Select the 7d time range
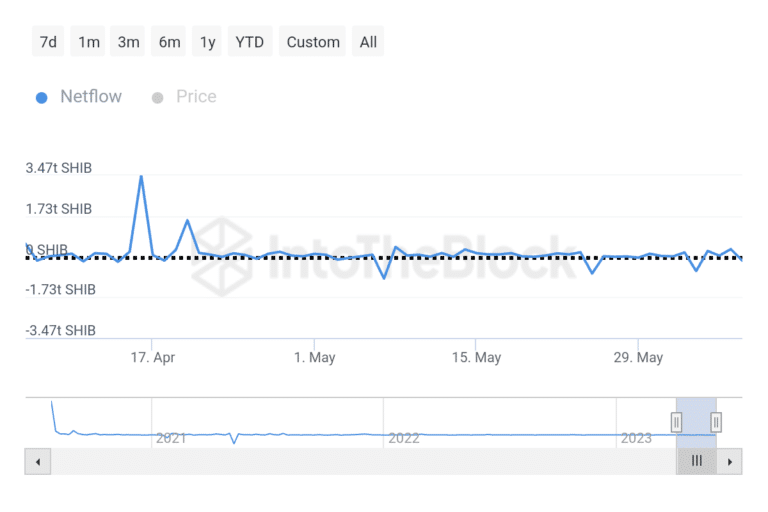 click(x=48, y=42)
